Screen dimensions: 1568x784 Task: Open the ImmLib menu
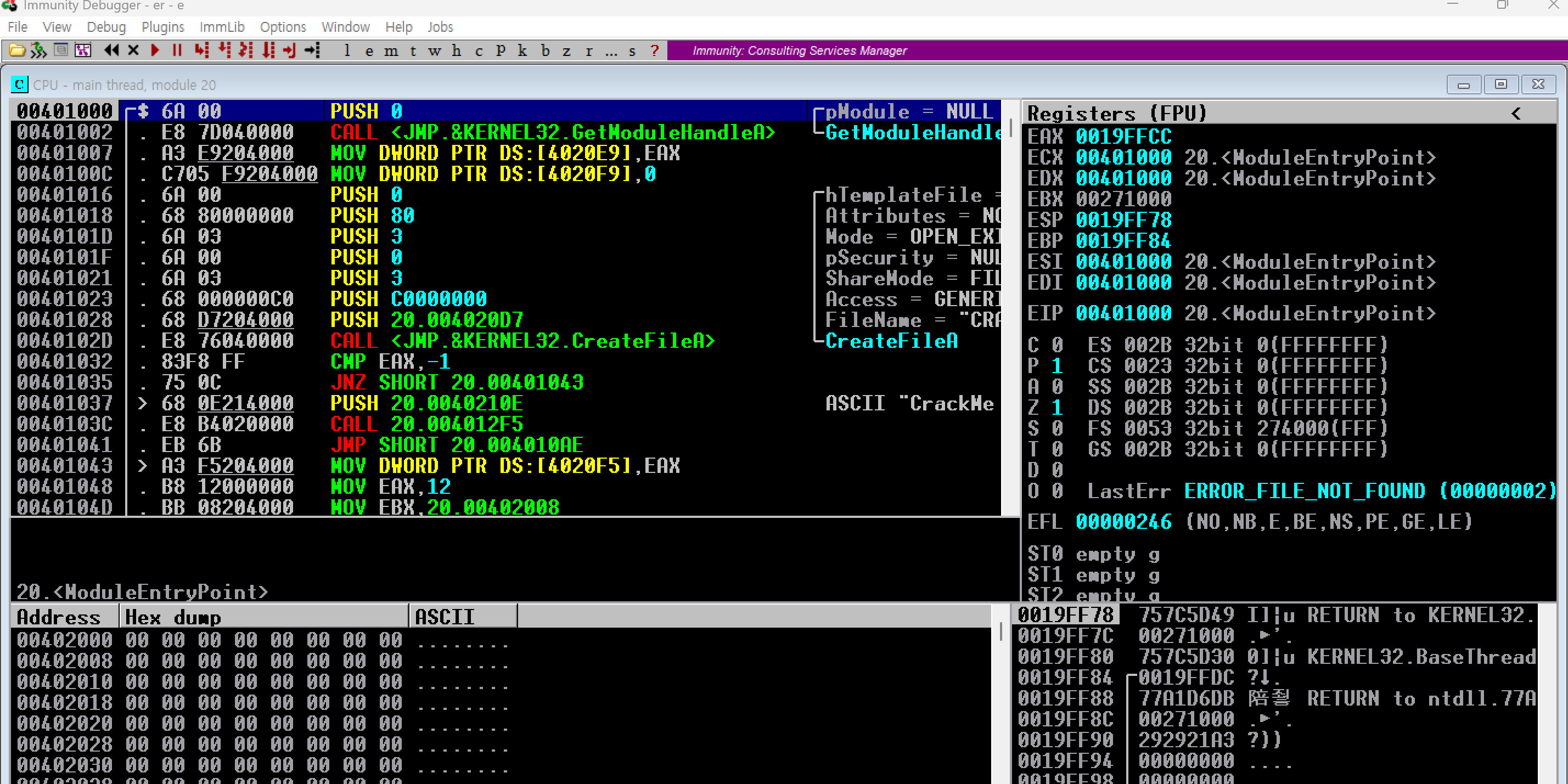click(x=222, y=27)
